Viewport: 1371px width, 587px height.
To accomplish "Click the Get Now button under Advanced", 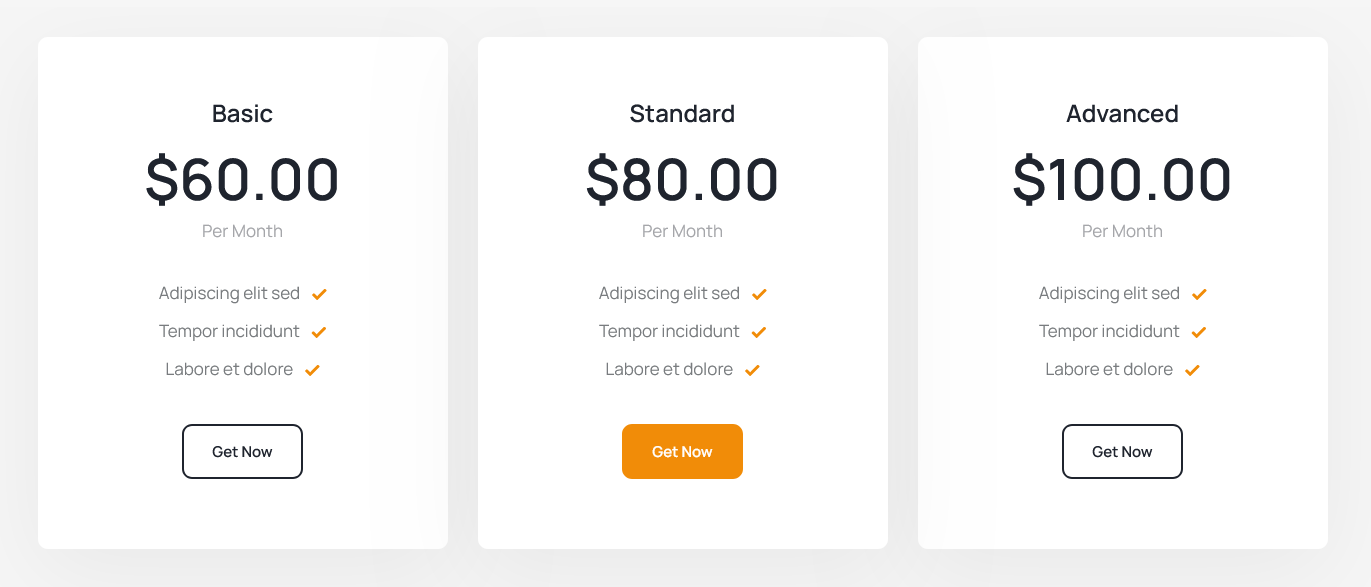I will [1122, 452].
